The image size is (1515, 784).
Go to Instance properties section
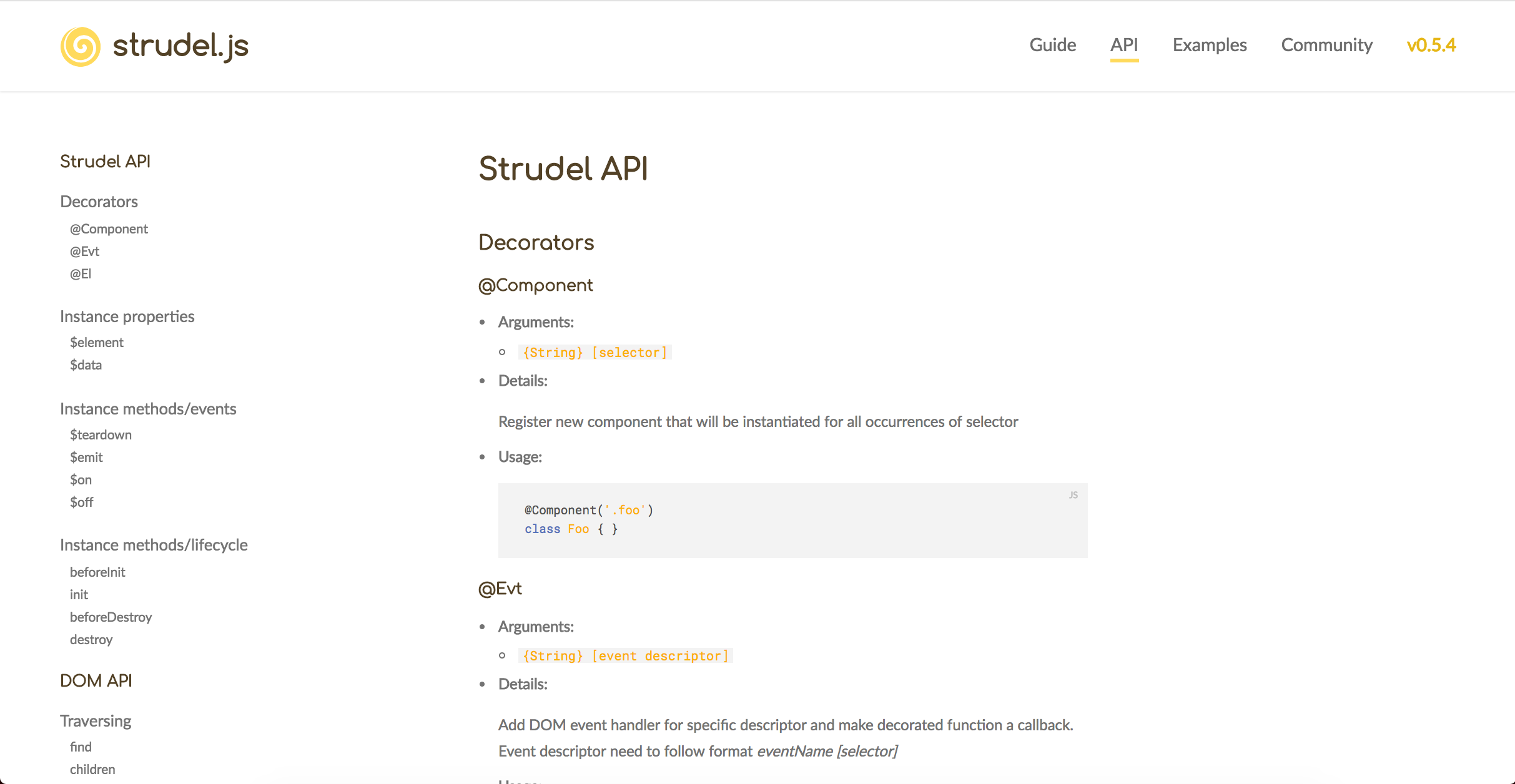click(127, 316)
